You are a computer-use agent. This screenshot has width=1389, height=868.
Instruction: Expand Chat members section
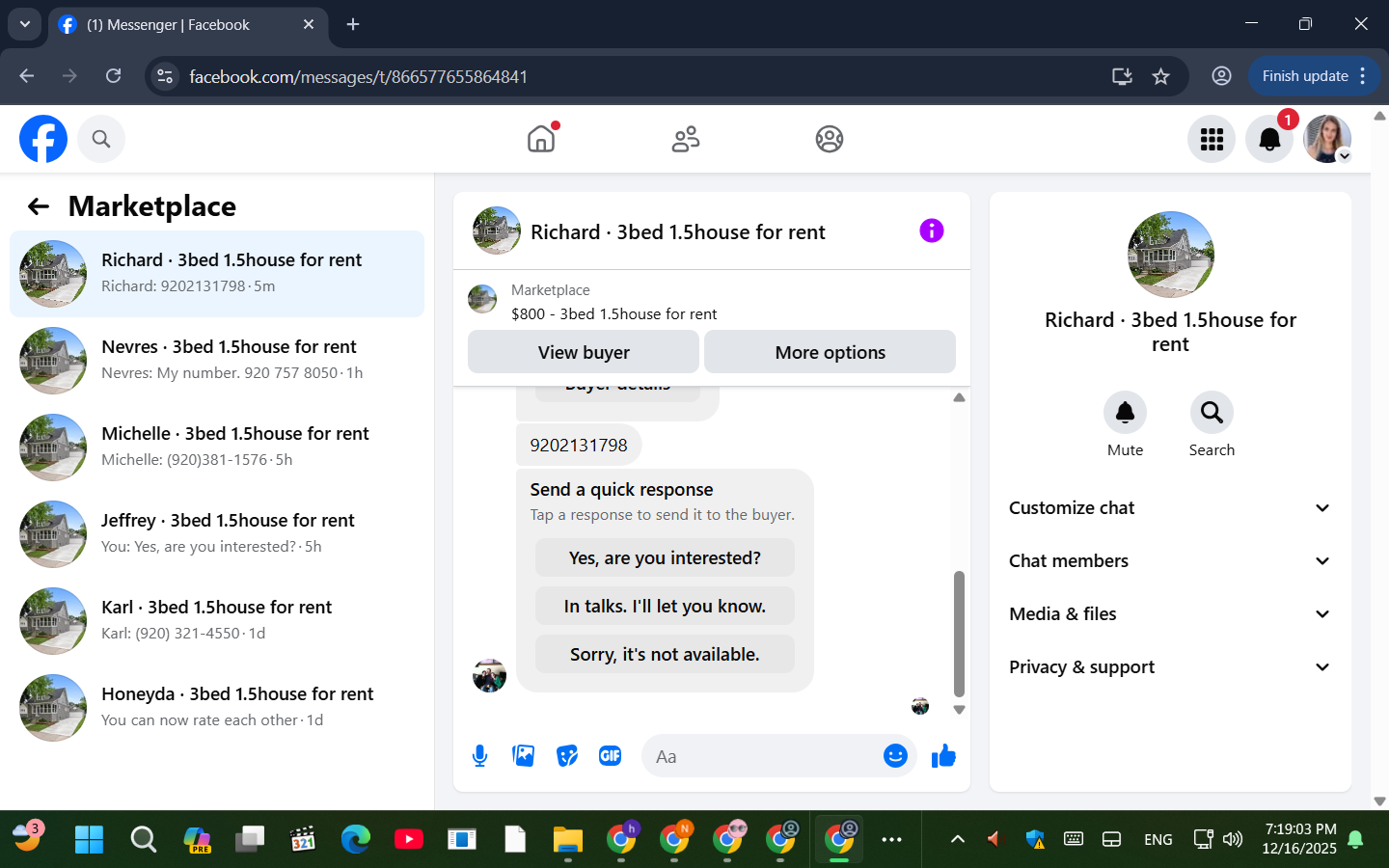tap(1170, 561)
